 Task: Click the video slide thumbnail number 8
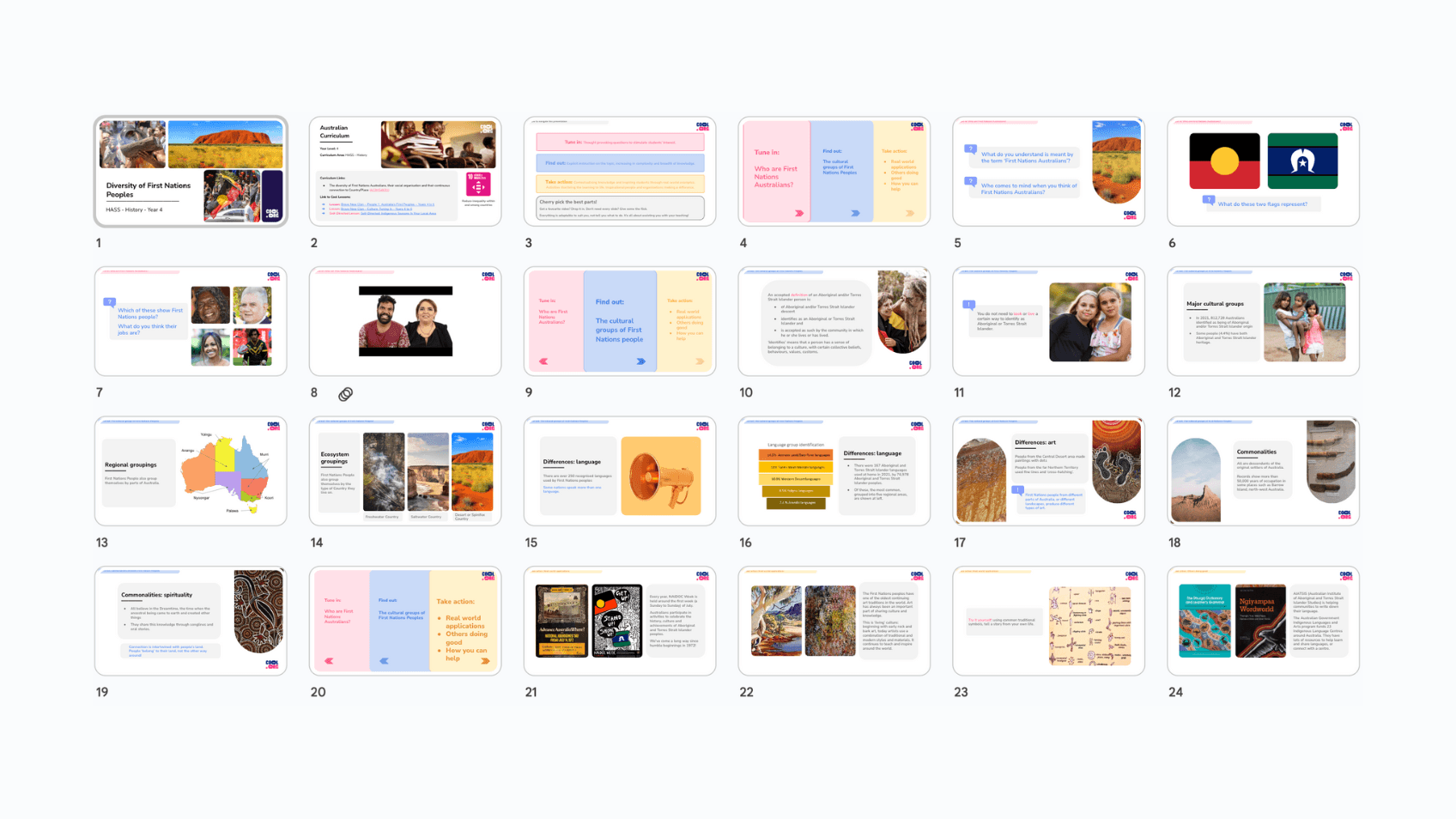405,321
